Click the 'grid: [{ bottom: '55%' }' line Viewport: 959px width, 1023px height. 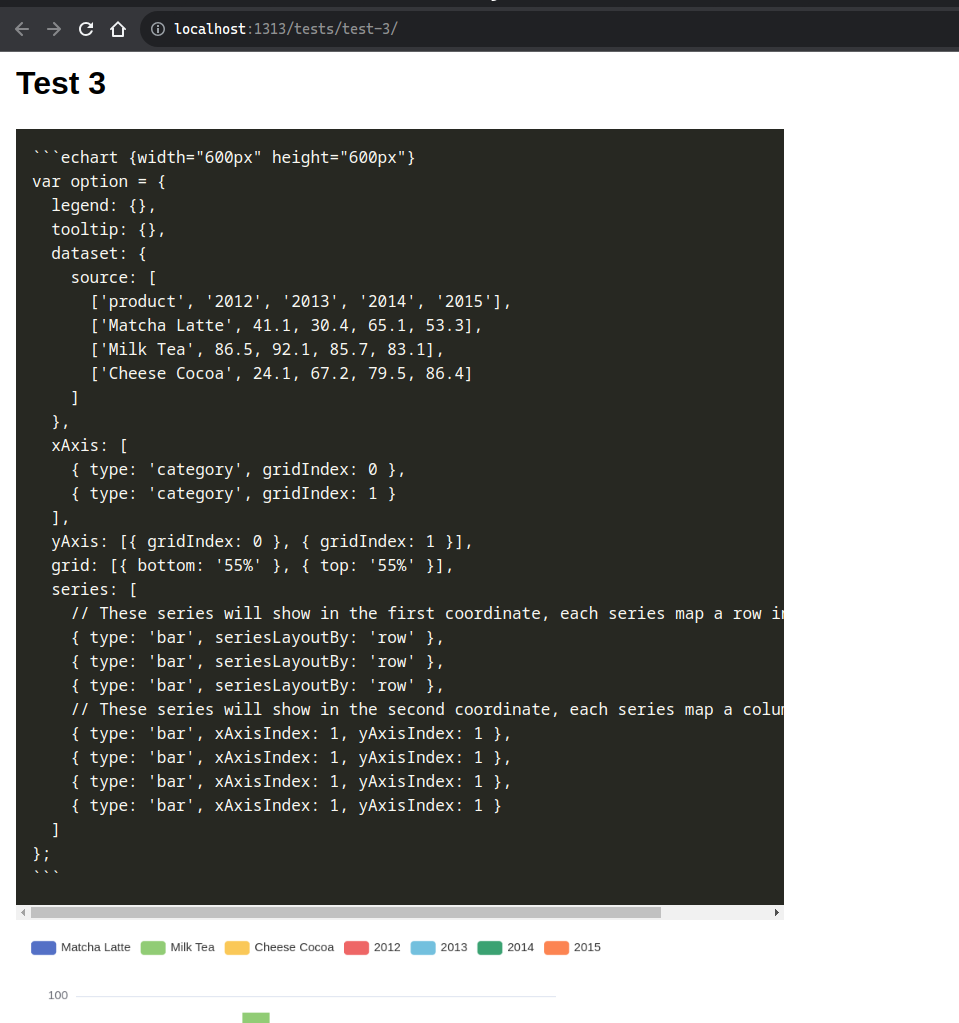tap(252, 566)
